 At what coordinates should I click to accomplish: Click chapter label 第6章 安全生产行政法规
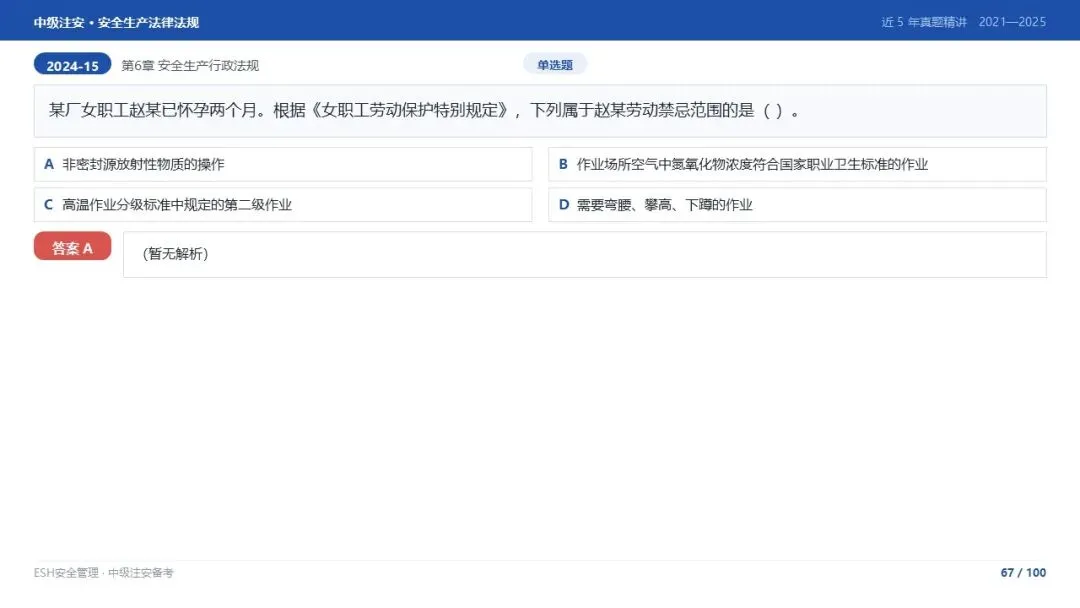190,65
